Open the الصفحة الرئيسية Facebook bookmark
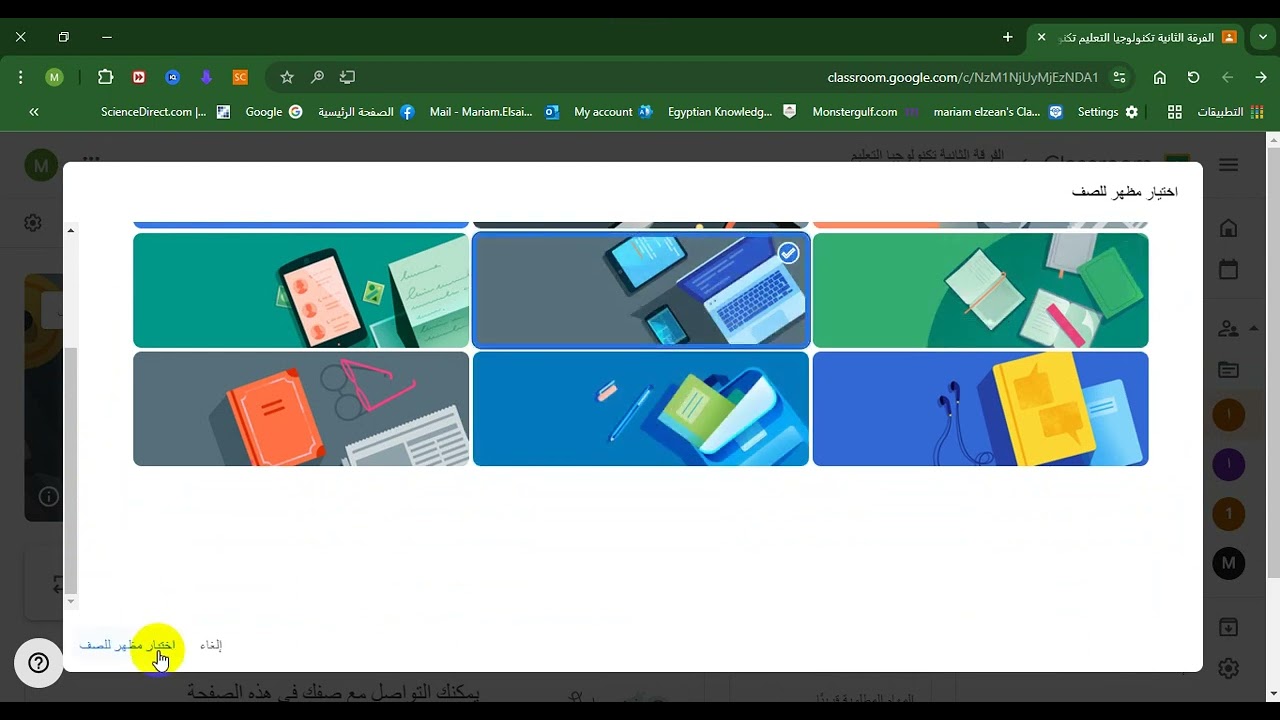Viewport: 1280px width, 720px height. (x=366, y=112)
